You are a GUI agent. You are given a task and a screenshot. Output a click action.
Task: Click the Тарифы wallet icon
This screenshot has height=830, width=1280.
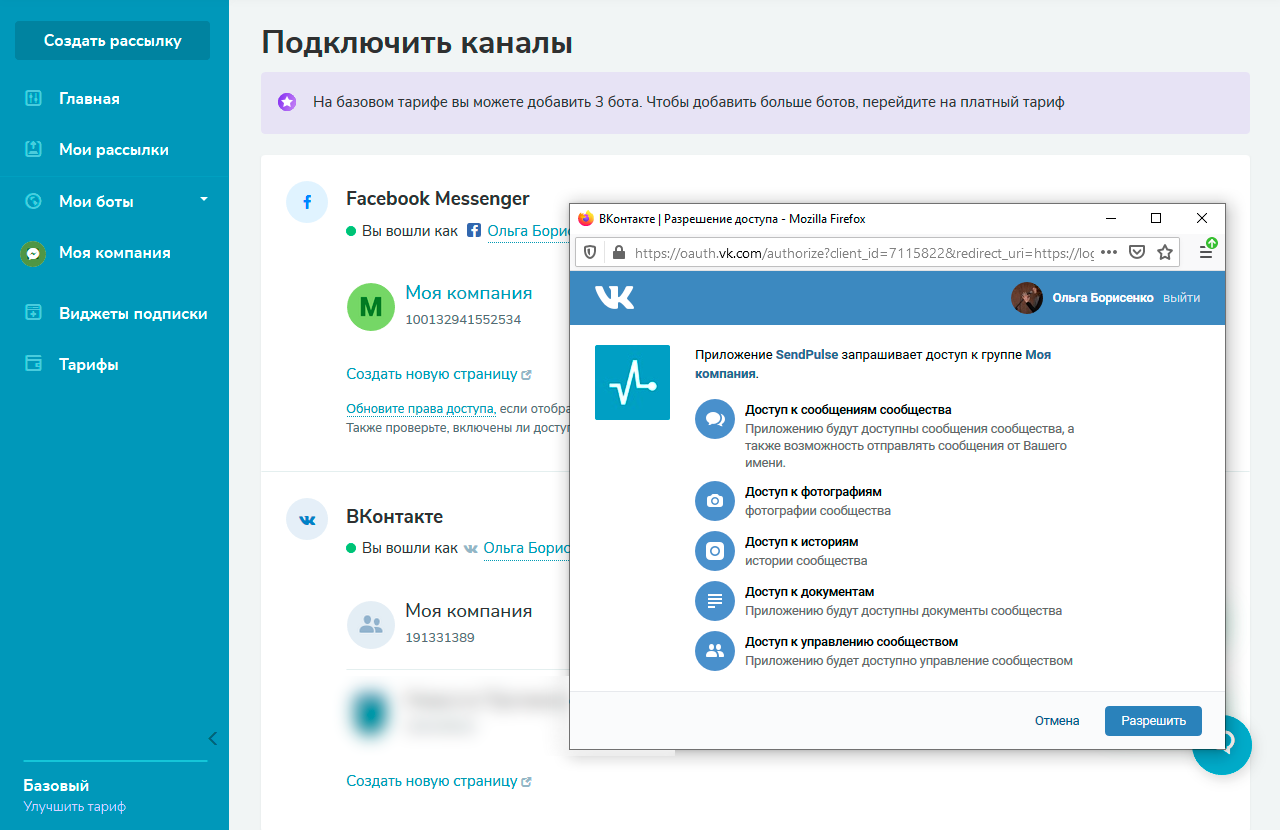point(33,364)
